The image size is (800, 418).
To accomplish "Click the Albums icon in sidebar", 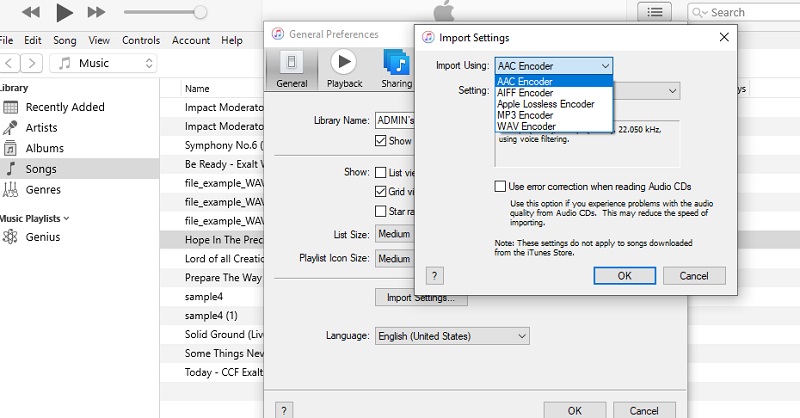I will click(10, 149).
